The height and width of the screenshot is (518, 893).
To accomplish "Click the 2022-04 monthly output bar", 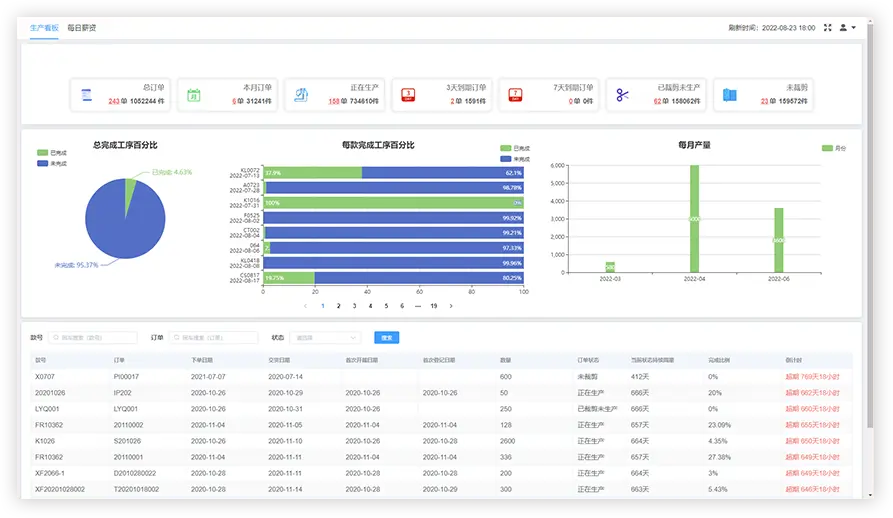I will click(x=694, y=219).
